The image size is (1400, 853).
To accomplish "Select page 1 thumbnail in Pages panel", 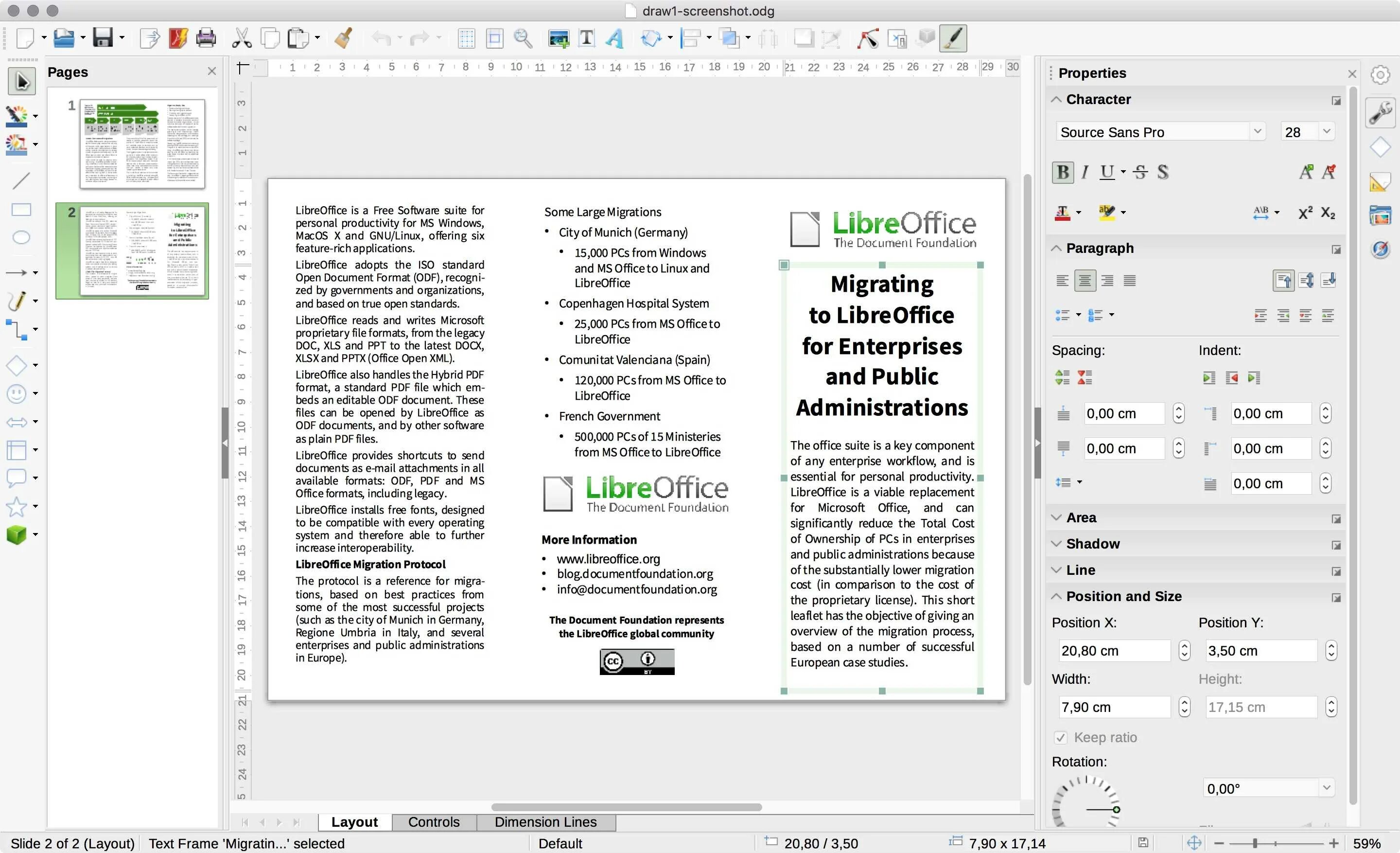I will pos(142,143).
